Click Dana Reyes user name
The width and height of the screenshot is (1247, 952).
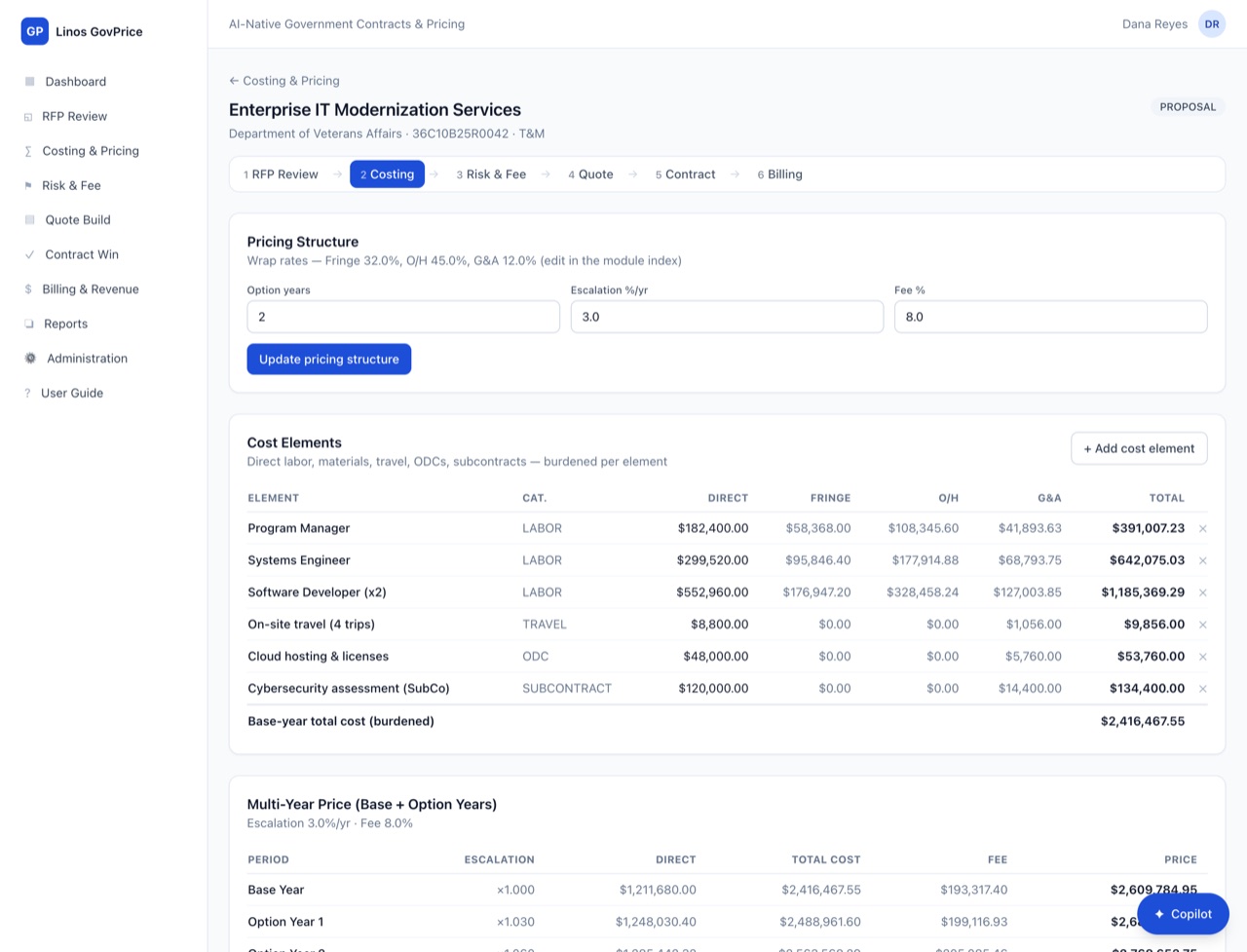pos(1154,24)
